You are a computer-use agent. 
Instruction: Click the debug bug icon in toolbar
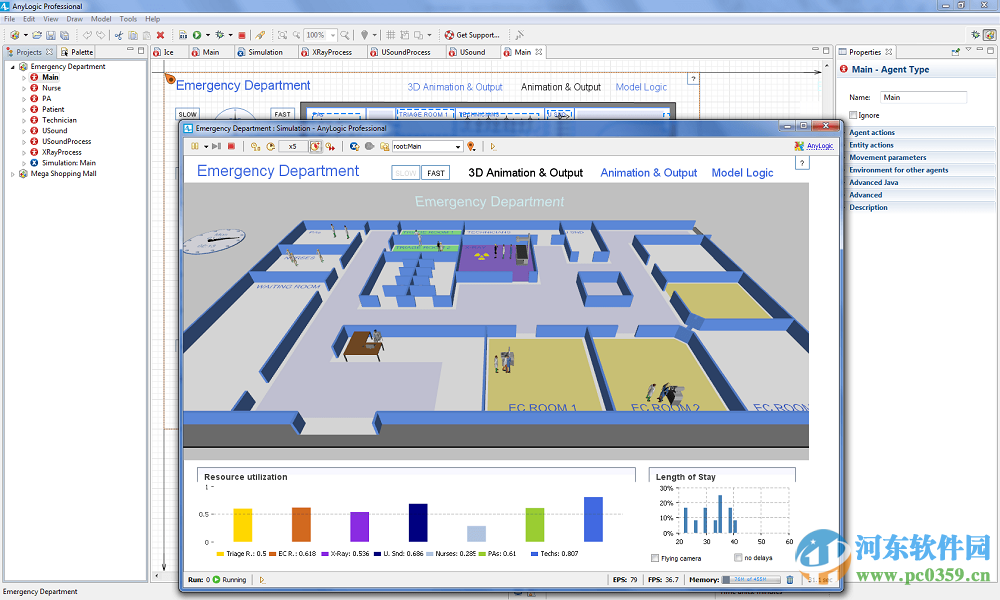point(220,35)
